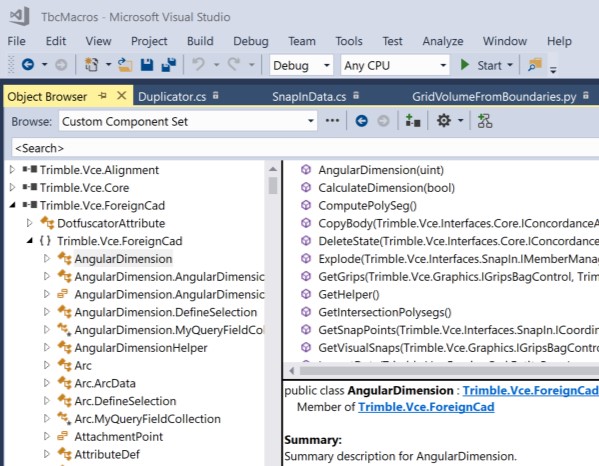Click the Add Similar Objects icon
This screenshot has height=466, width=599.
coord(485,121)
